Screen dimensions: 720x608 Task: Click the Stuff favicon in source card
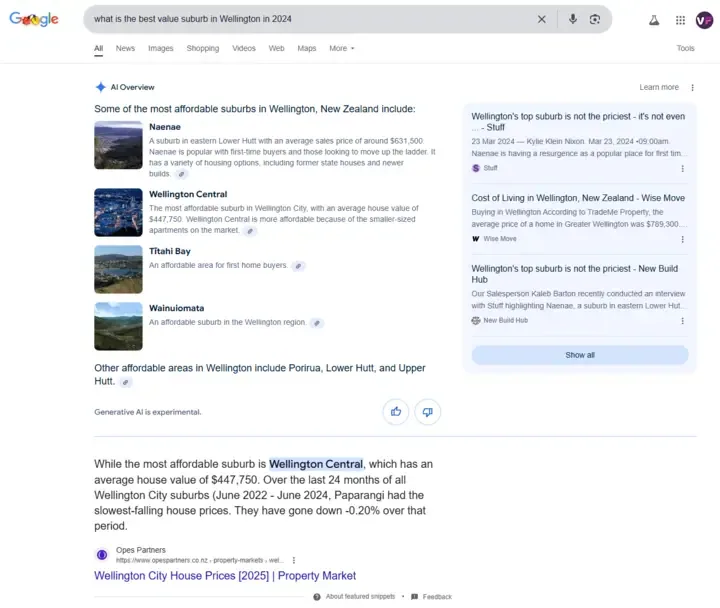(476, 168)
